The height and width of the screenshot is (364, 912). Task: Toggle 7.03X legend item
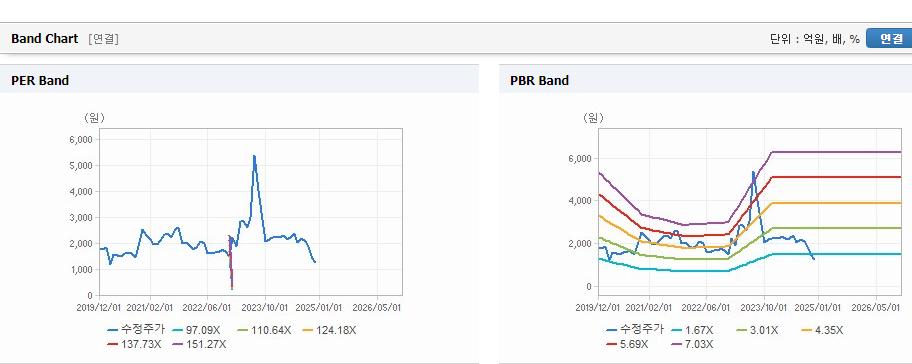click(692, 344)
